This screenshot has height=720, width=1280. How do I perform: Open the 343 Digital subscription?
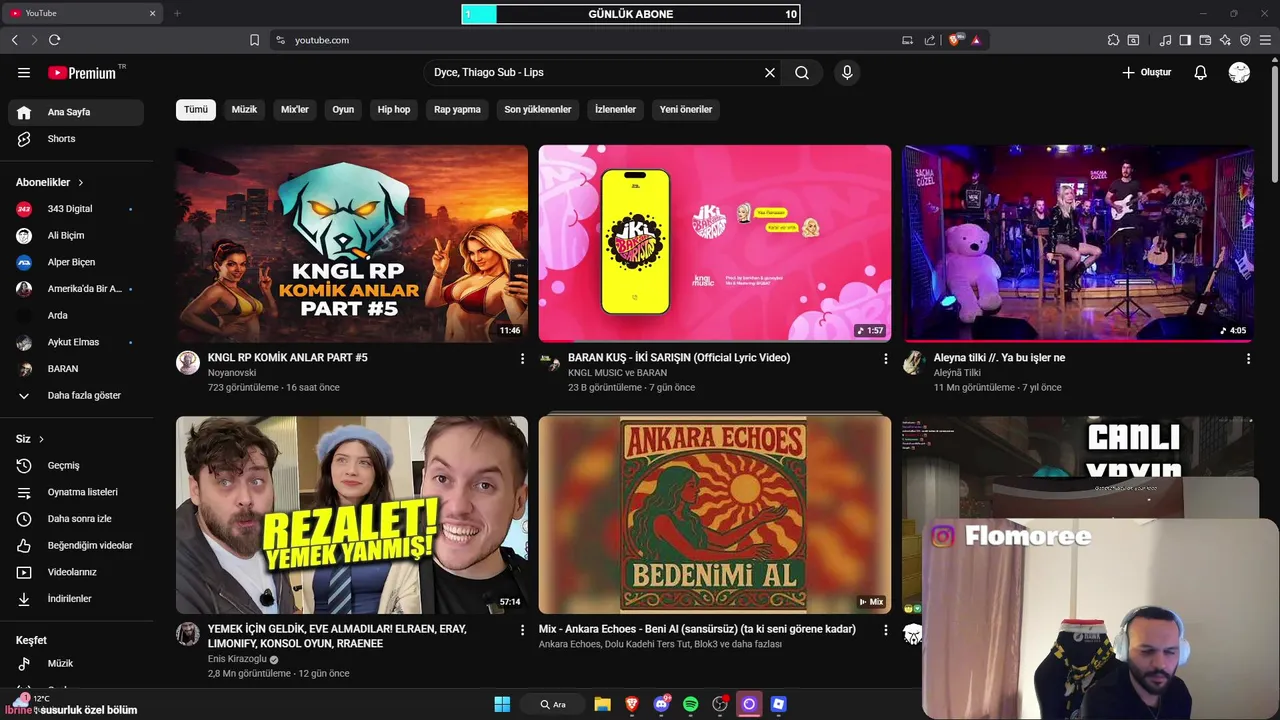76,209
